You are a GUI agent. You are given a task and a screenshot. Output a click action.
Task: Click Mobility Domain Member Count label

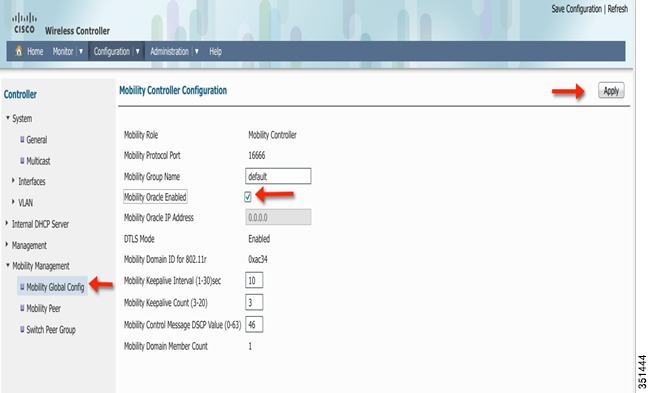166,346
